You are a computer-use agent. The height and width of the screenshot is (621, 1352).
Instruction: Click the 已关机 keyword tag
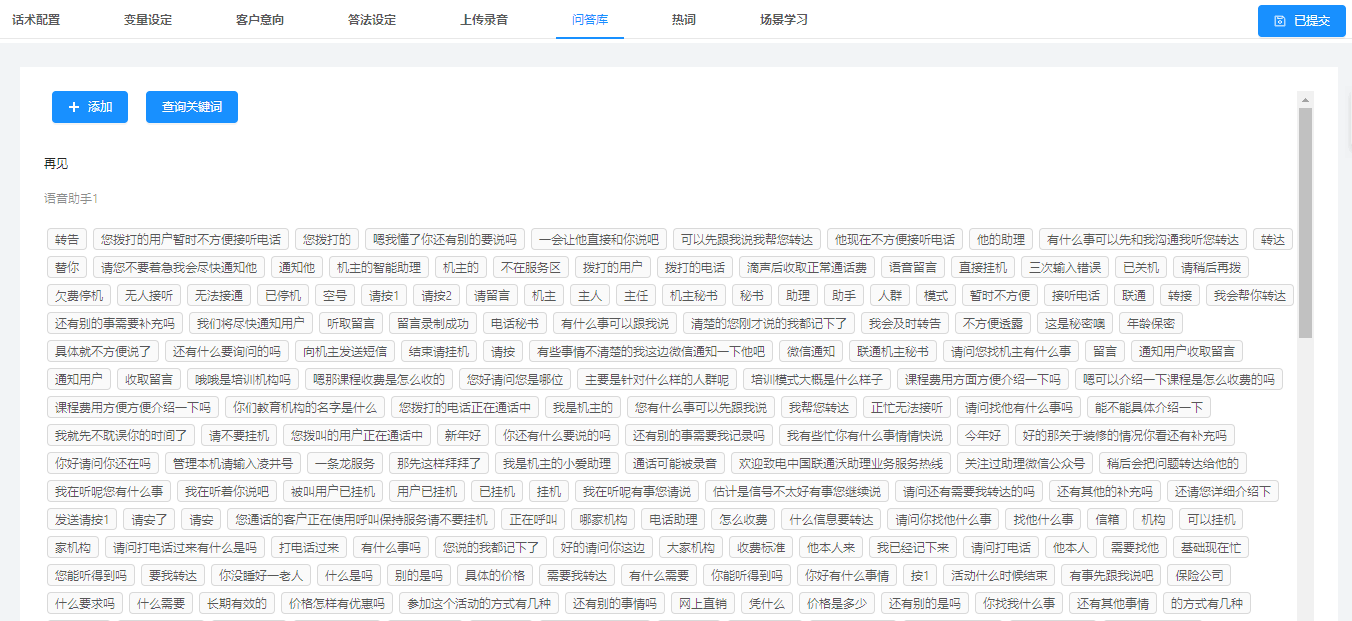click(x=1140, y=268)
